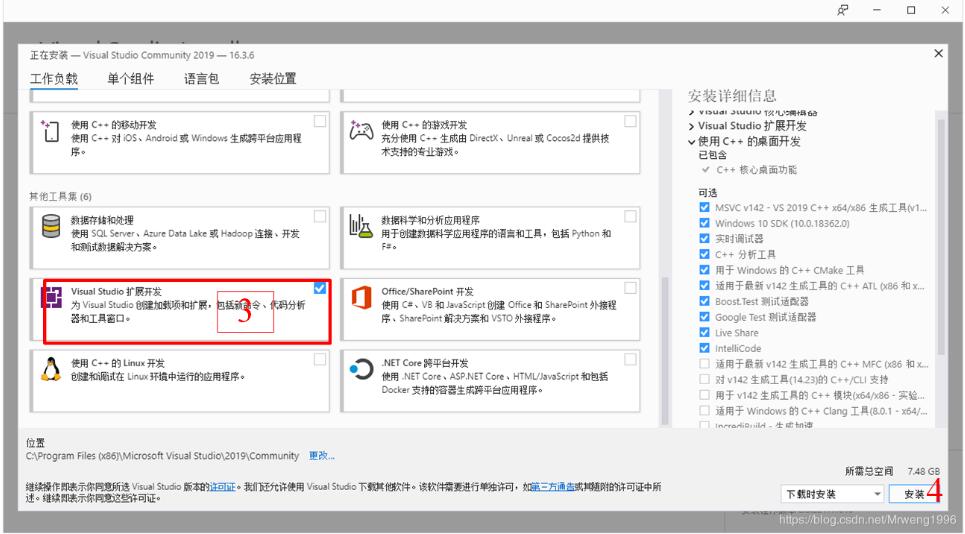Click the feedback icon in title bar
This screenshot has height=534, width=965.
(x=843, y=10)
